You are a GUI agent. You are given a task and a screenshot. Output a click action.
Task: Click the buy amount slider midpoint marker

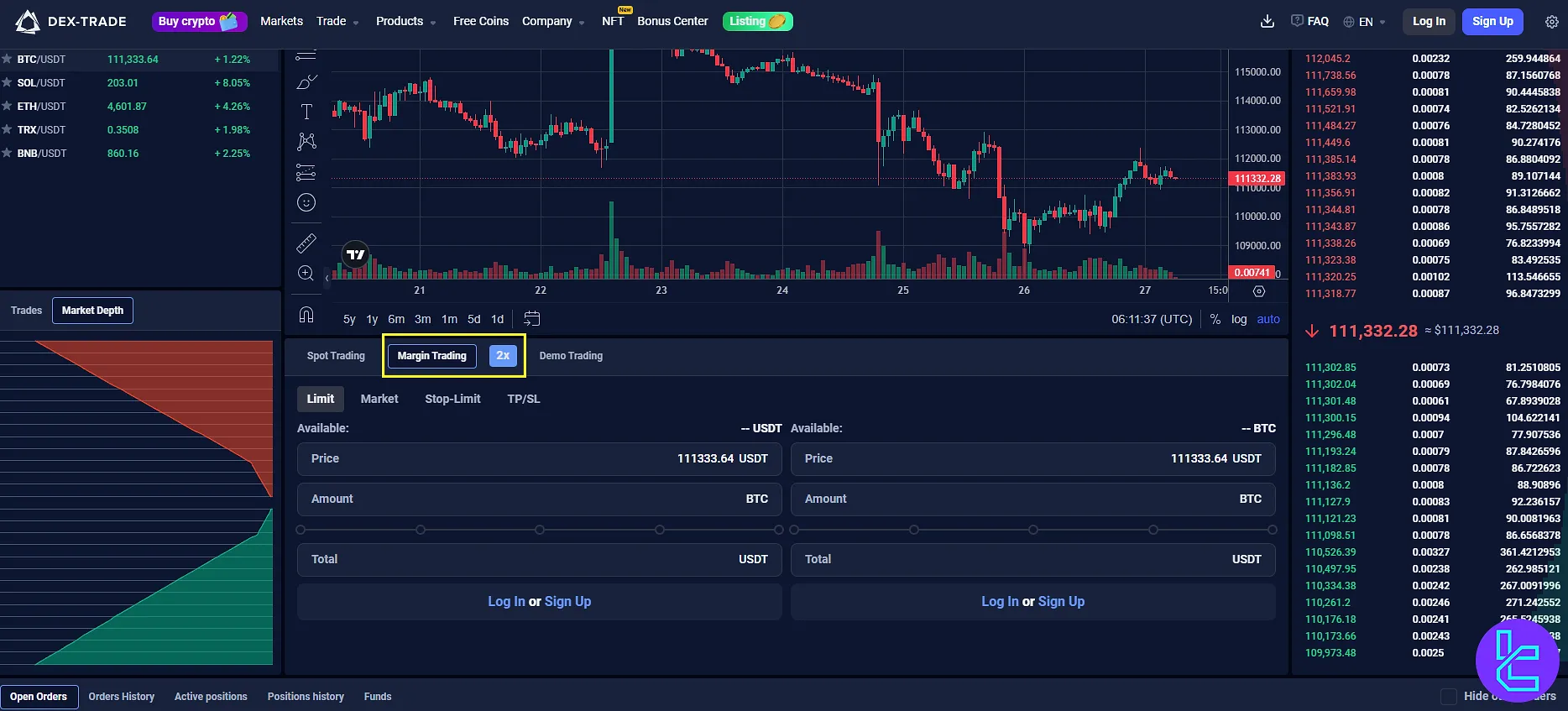[x=540, y=530]
